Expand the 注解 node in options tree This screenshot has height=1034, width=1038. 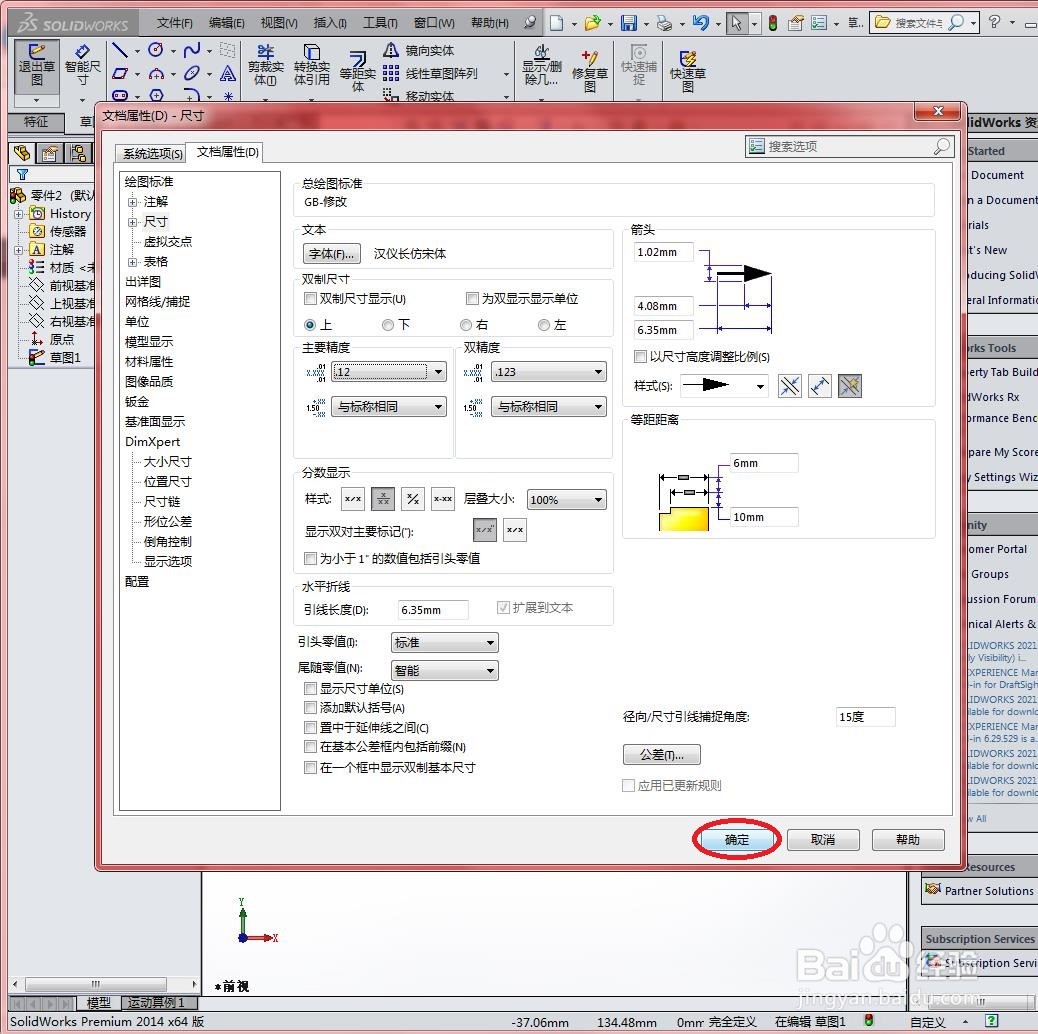tap(132, 202)
